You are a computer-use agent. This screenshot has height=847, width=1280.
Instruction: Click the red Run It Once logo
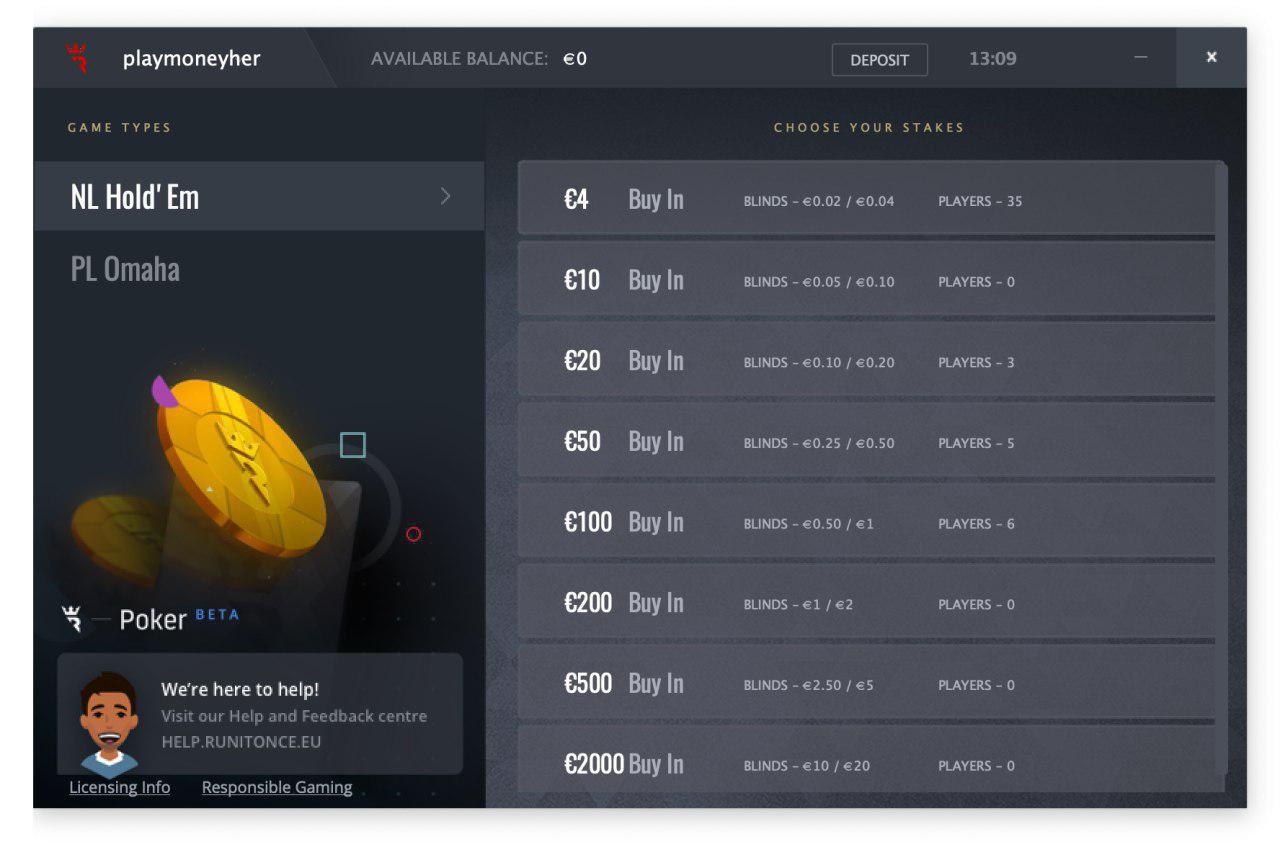point(77,58)
